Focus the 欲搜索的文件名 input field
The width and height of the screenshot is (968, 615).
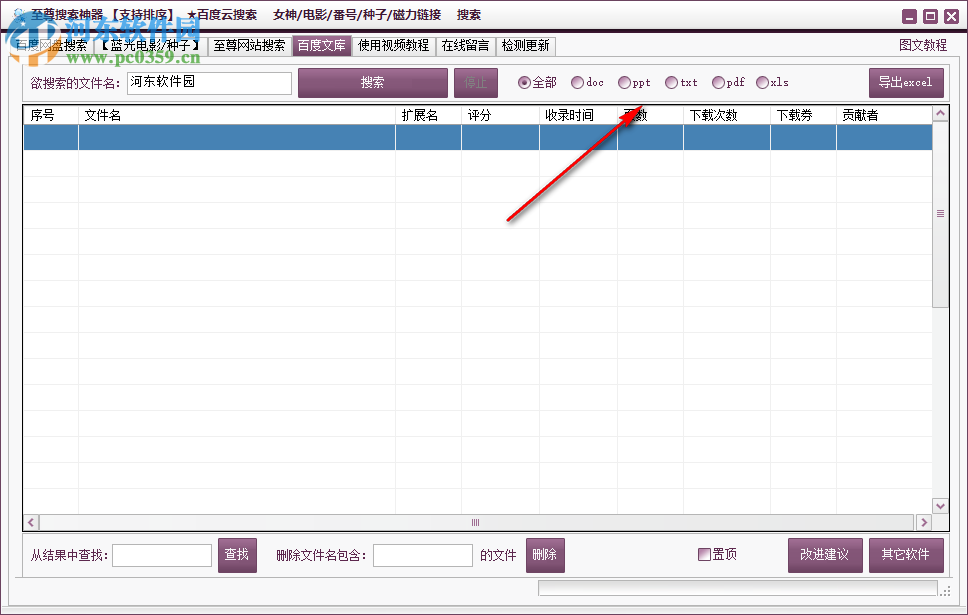tap(209, 83)
